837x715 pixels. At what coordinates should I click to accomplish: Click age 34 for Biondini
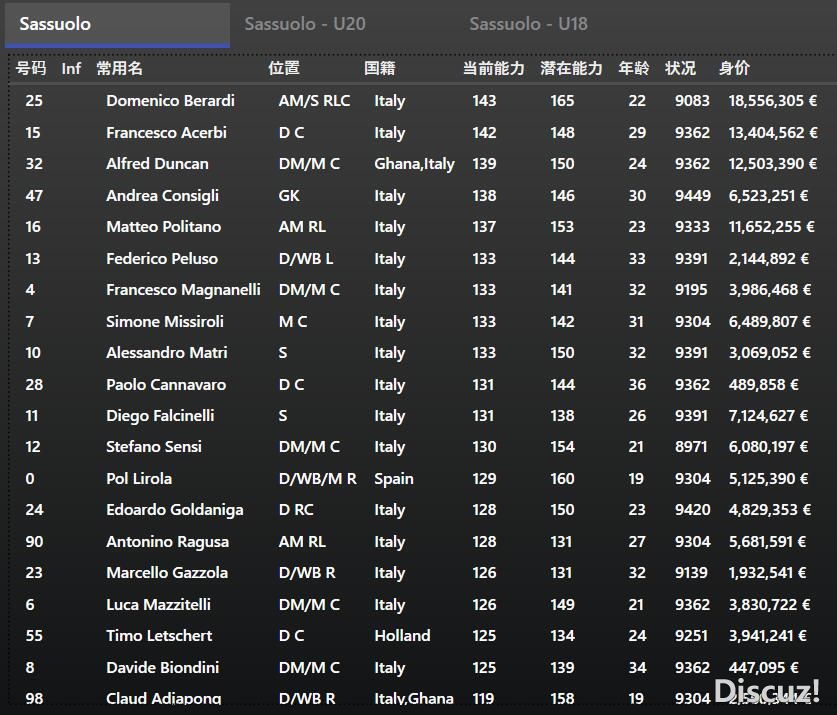tap(637, 668)
